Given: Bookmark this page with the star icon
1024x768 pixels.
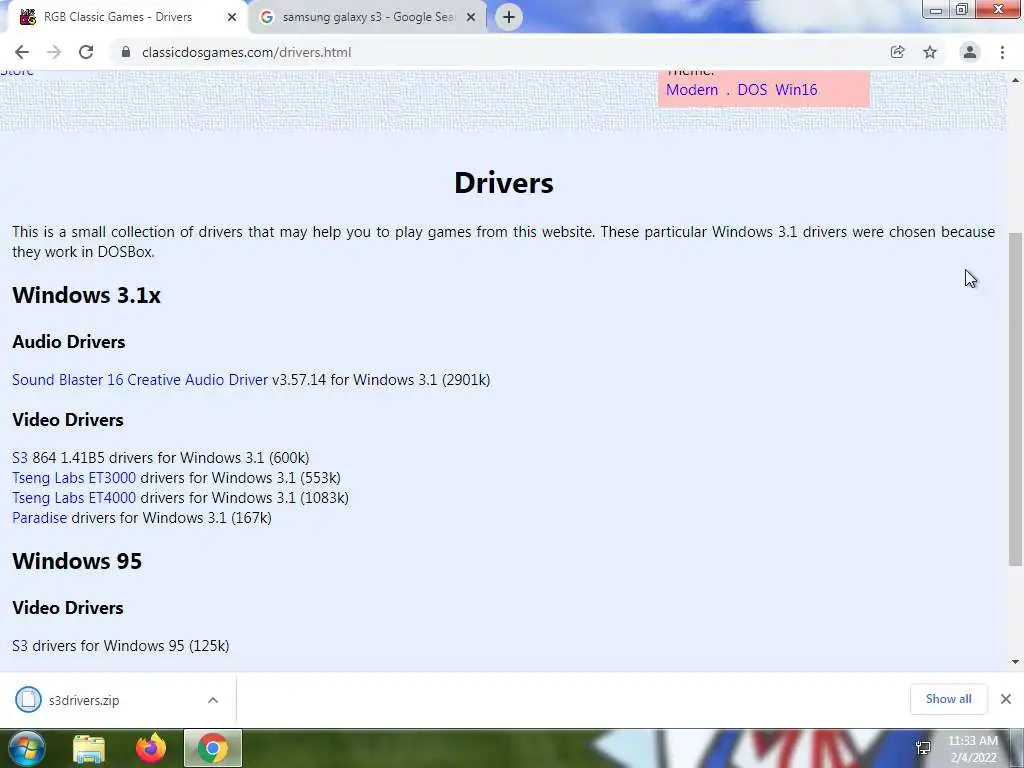Looking at the screenshot, I should [930, 52].
